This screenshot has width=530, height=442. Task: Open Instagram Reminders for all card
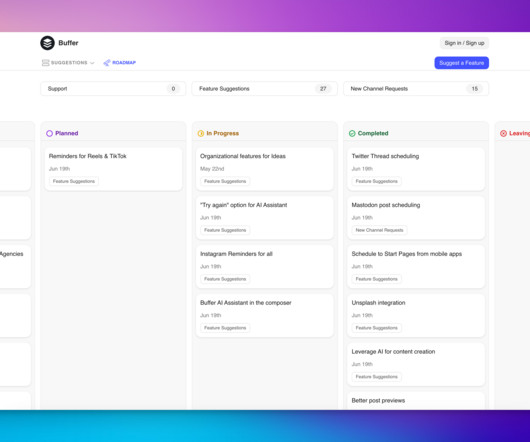pyautogui.click(x=265, y=267)
